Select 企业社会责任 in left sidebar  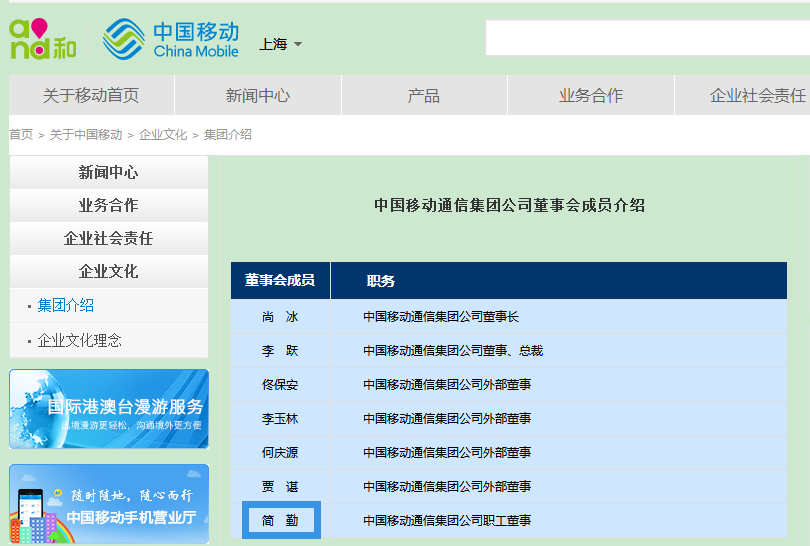pos(108,239)
